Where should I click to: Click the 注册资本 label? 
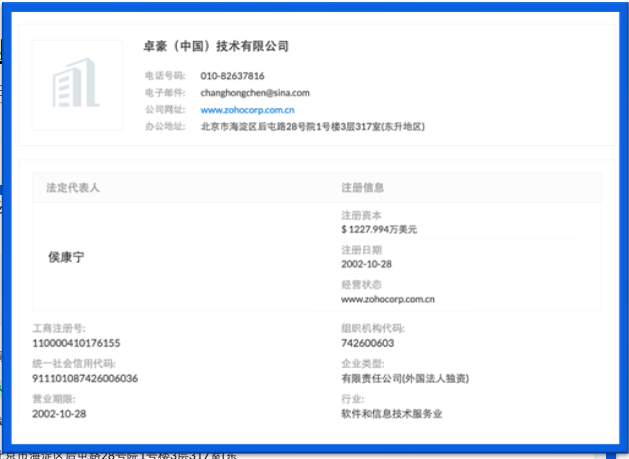pyautogui.click(x=361, y=215)
